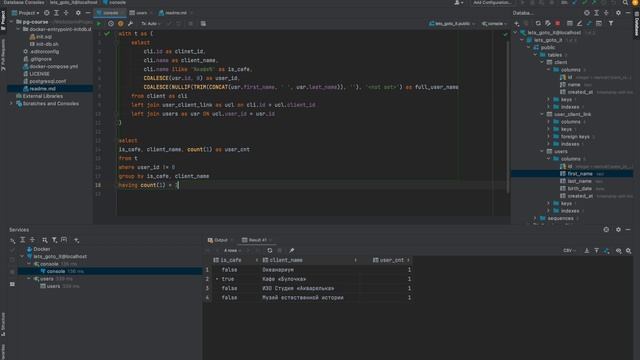
Task: Switch to the readme.md editor tab
Action: click(176, 13)
